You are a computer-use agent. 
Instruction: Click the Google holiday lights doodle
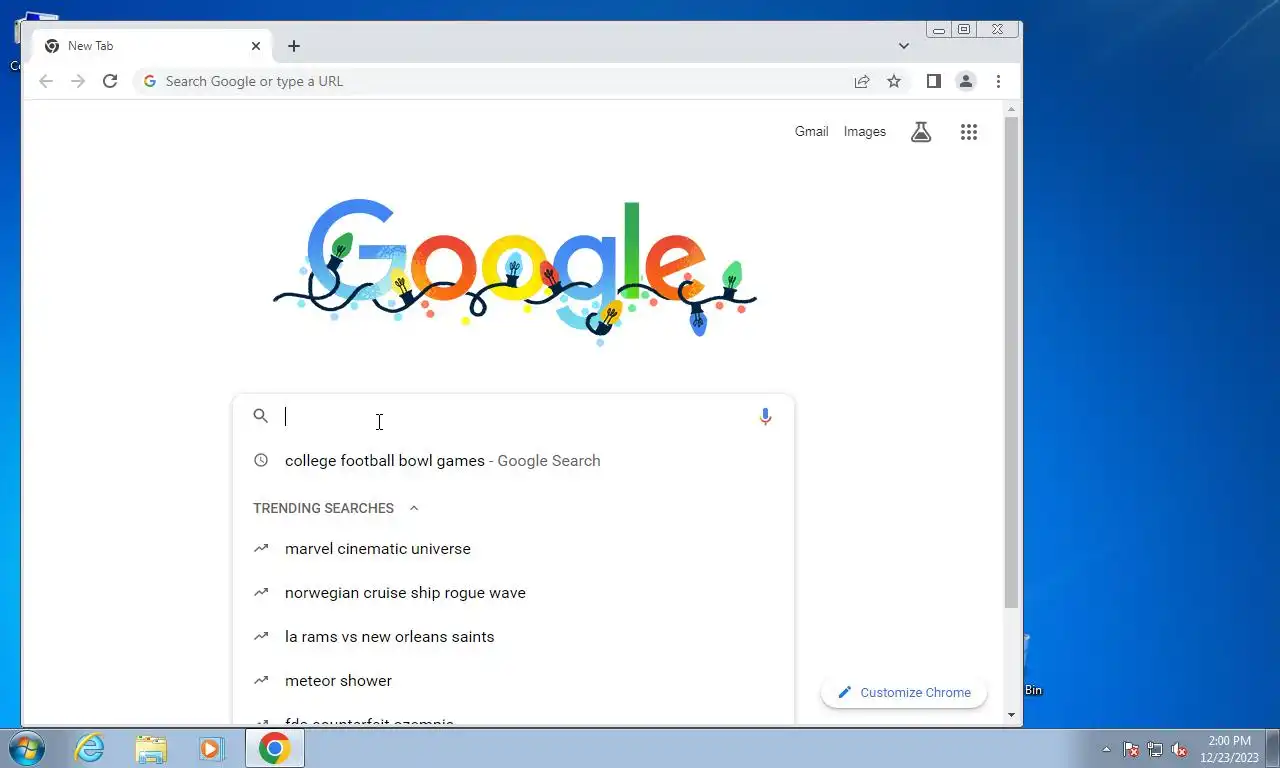[x=514, y=270]
